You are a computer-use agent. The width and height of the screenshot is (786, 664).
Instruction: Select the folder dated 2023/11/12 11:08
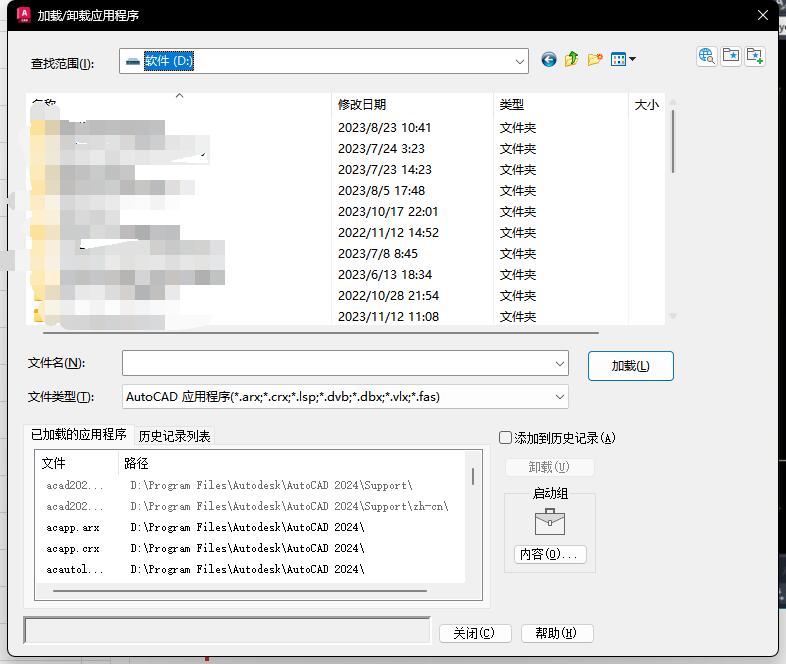pyautogui.click(x=345, y=317)
